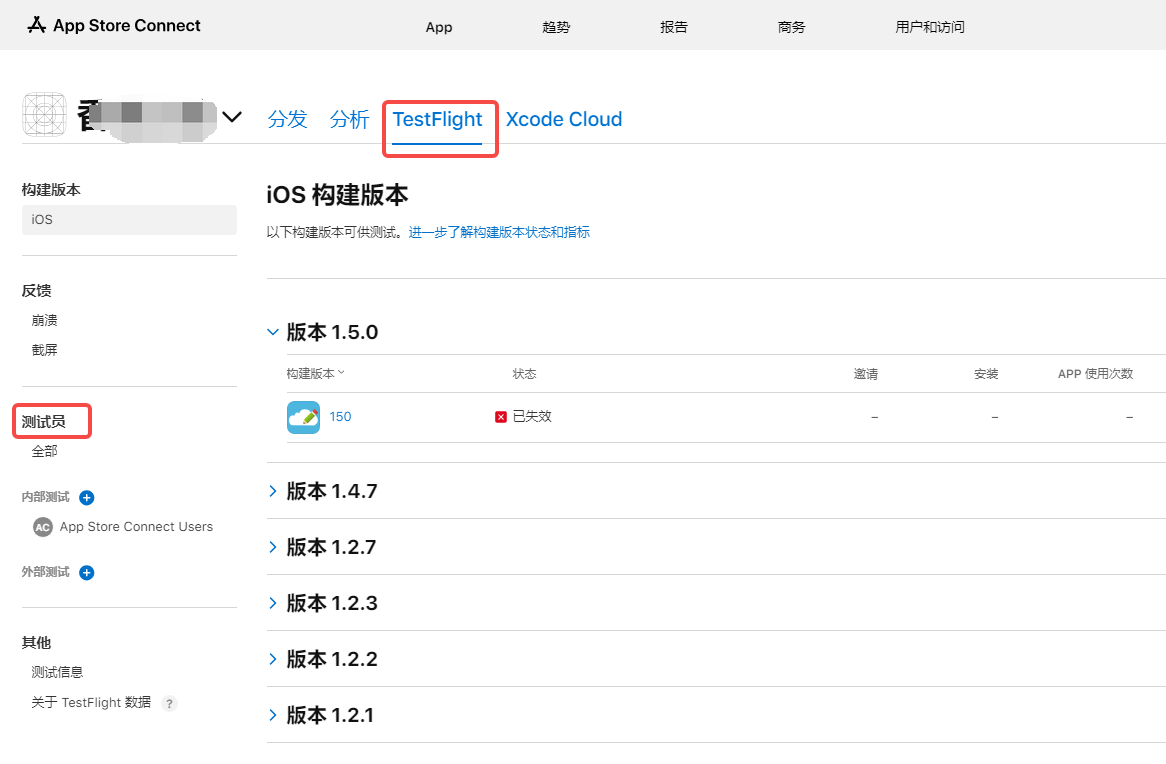Viewport: 1166px width, 764px height.
Task: Click the red failed status icon for build 150
Action: click(x=501, y=417)
